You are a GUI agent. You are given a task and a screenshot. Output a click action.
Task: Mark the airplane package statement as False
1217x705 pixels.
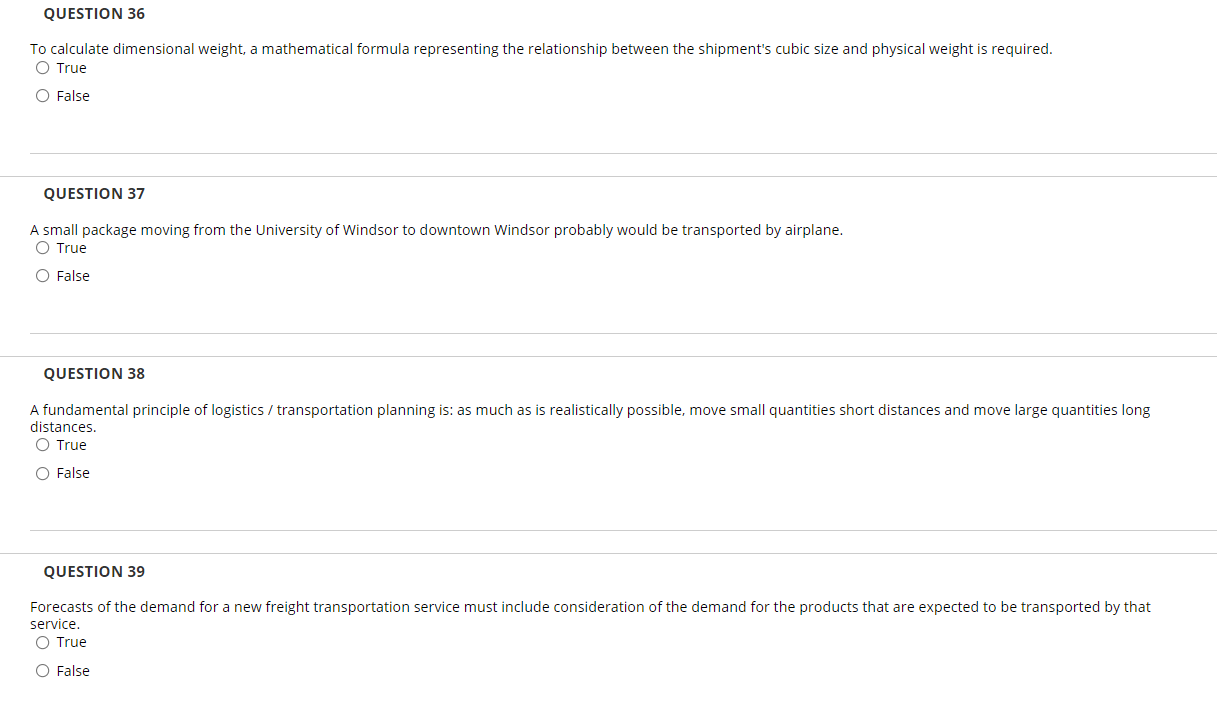point(42,275)
